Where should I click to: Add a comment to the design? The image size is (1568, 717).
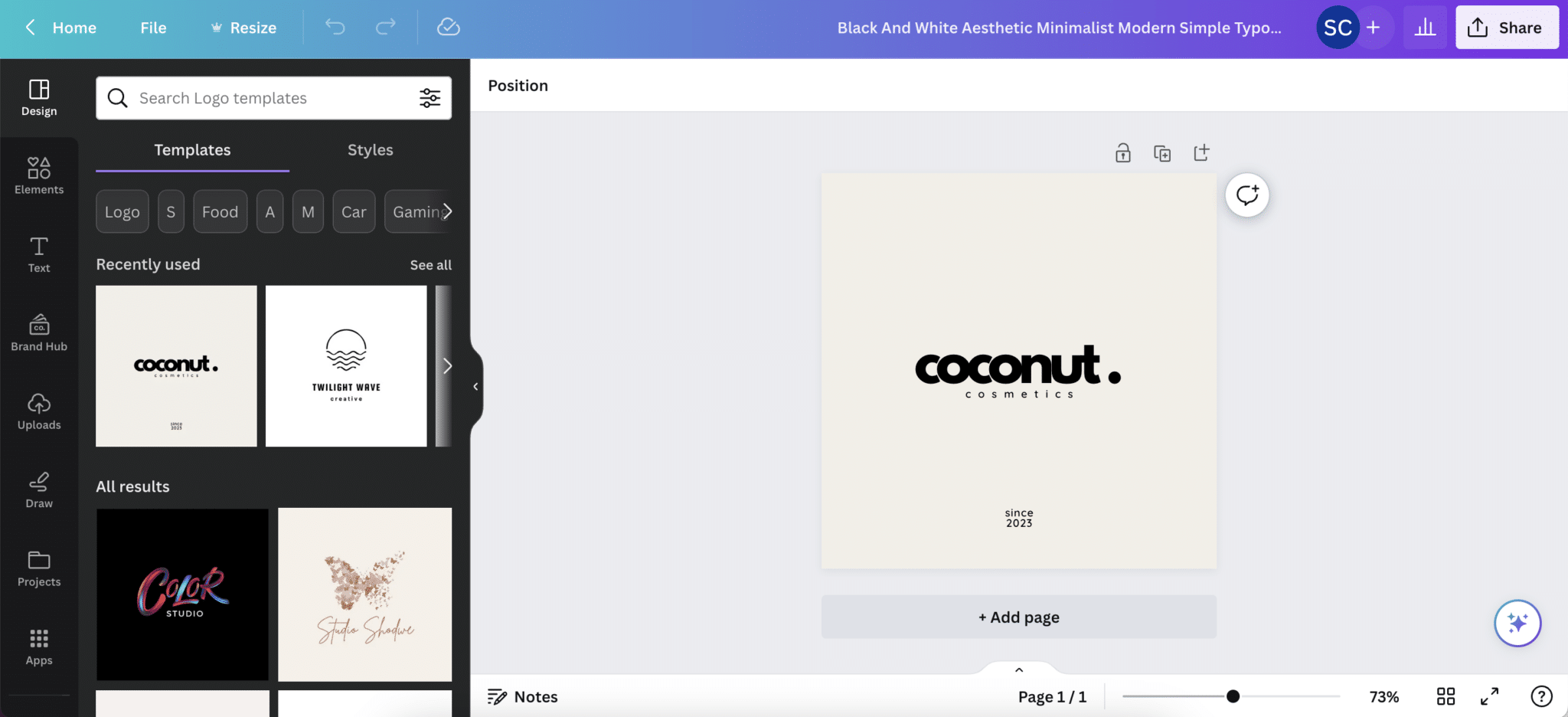click(1246, 195)
